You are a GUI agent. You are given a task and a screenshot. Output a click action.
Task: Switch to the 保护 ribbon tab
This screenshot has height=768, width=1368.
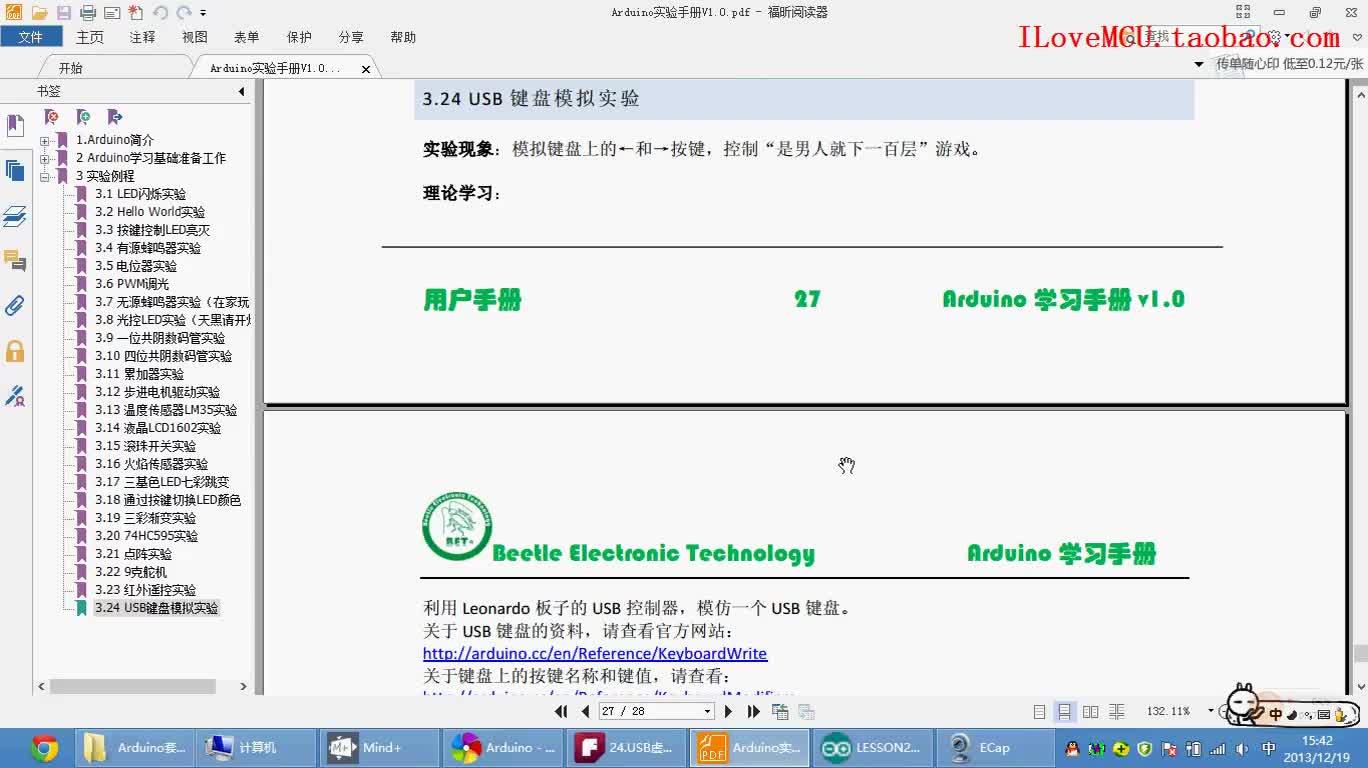click(299, 37)
